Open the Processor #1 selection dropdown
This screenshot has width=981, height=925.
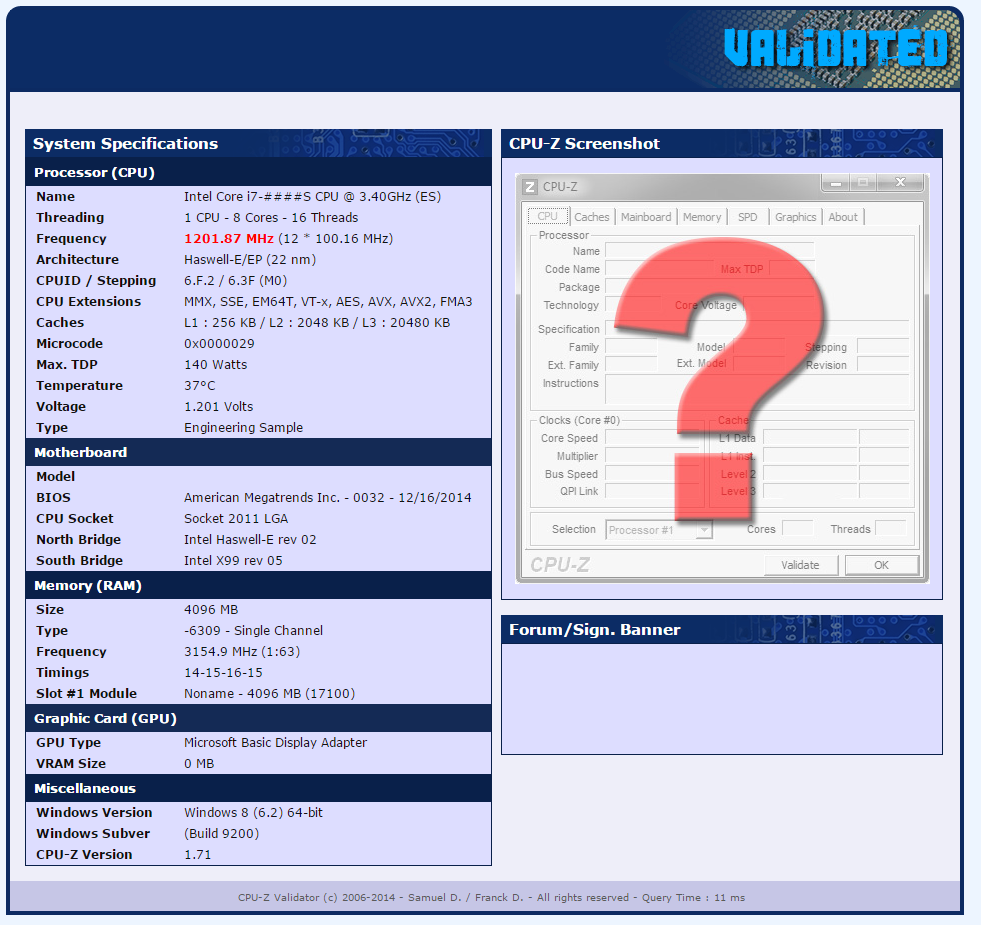(659, 530)
